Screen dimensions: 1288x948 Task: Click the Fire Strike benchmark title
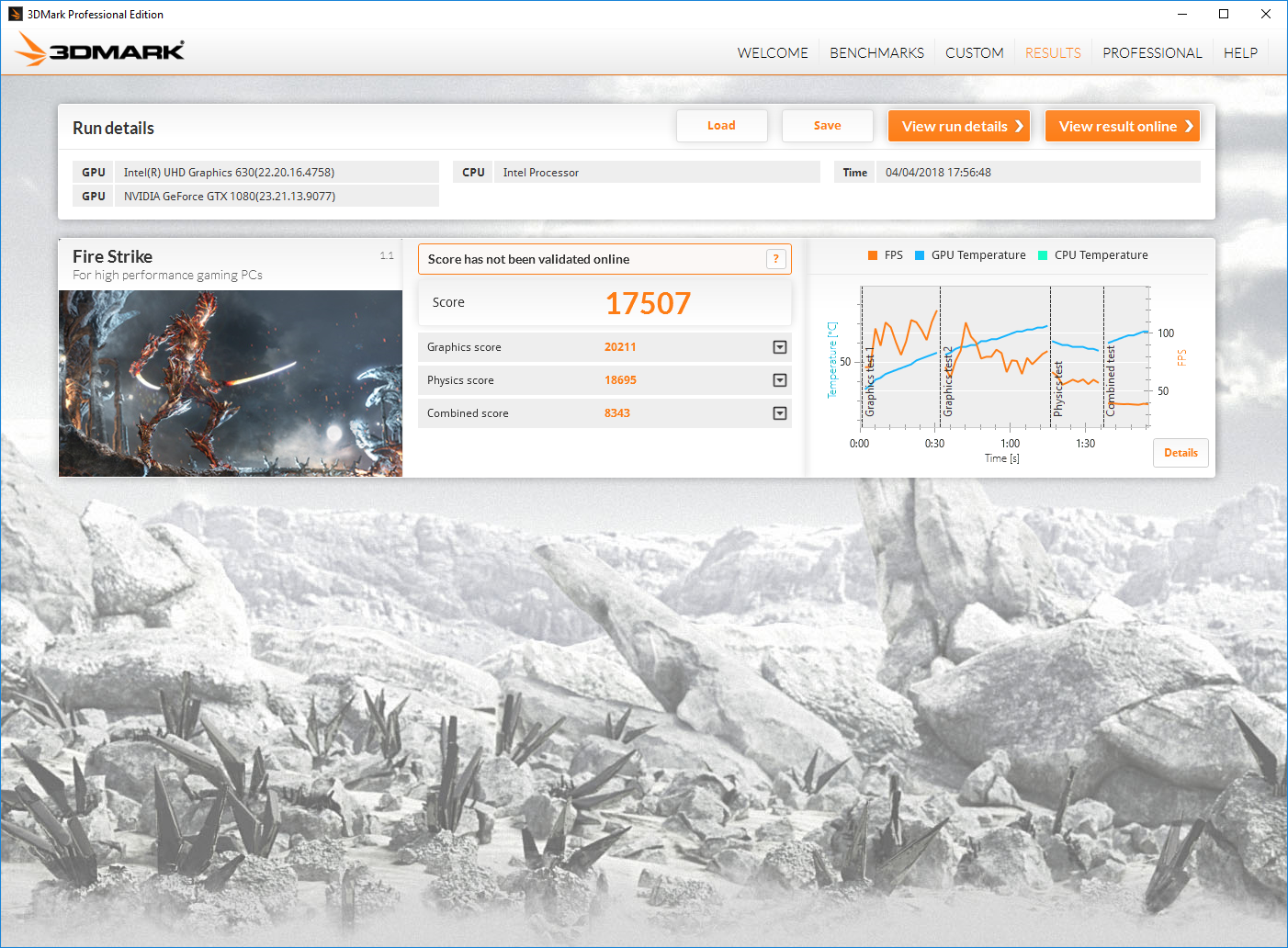[113, 256]
